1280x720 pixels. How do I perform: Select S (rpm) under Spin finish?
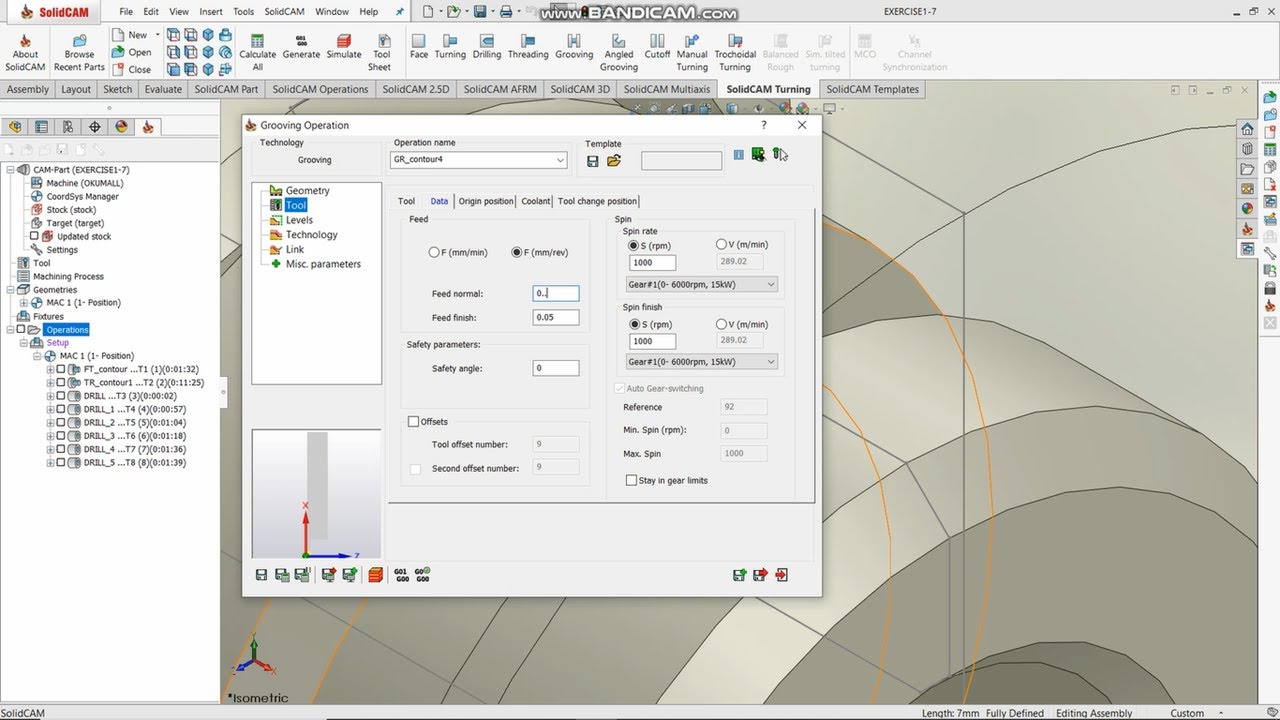click(x=633, y=324)
